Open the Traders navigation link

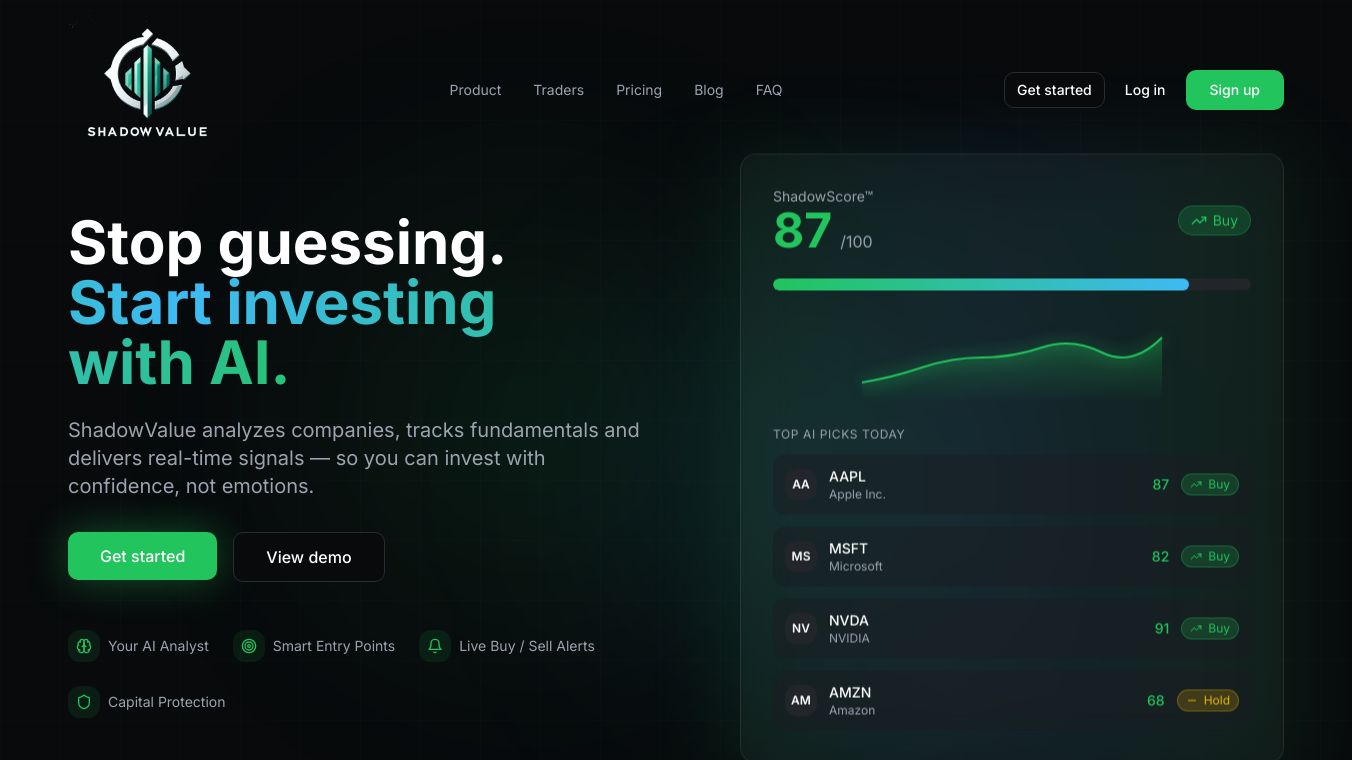point(559,90)
